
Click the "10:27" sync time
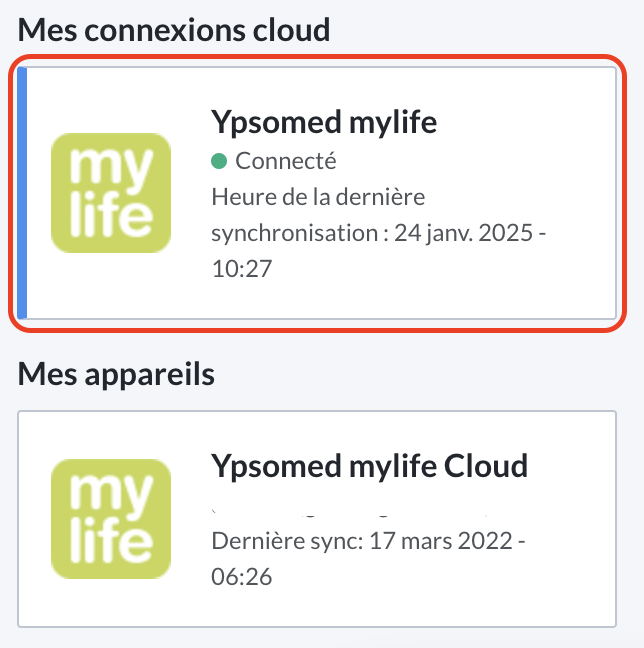pos(242,269)
